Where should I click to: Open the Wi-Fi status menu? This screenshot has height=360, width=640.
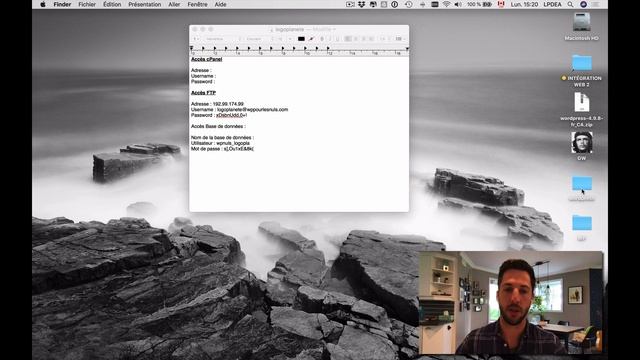447,4
